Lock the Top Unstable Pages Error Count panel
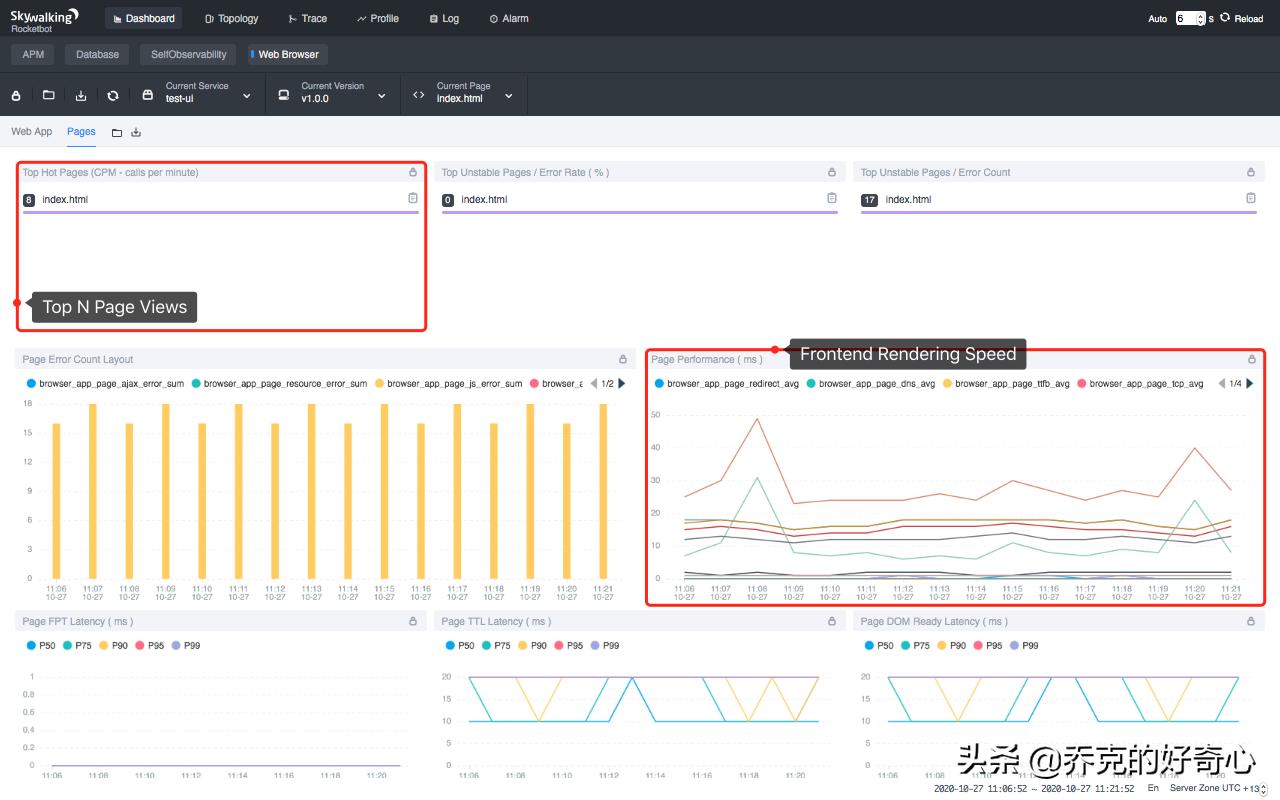1280x800 pixels. (1250, 171)
